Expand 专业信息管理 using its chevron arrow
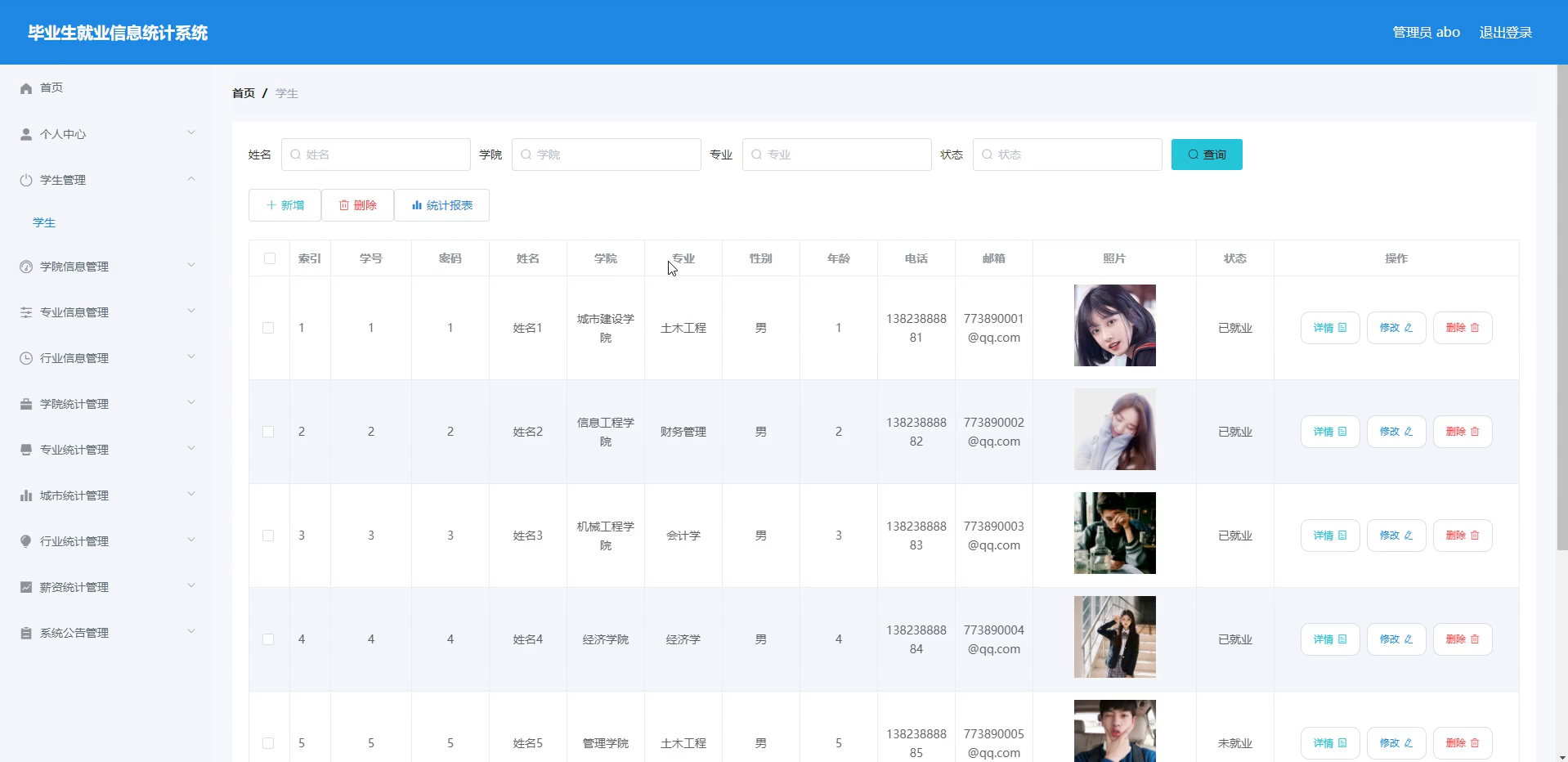The image size is (1568, 762). (x=191, y=311)
